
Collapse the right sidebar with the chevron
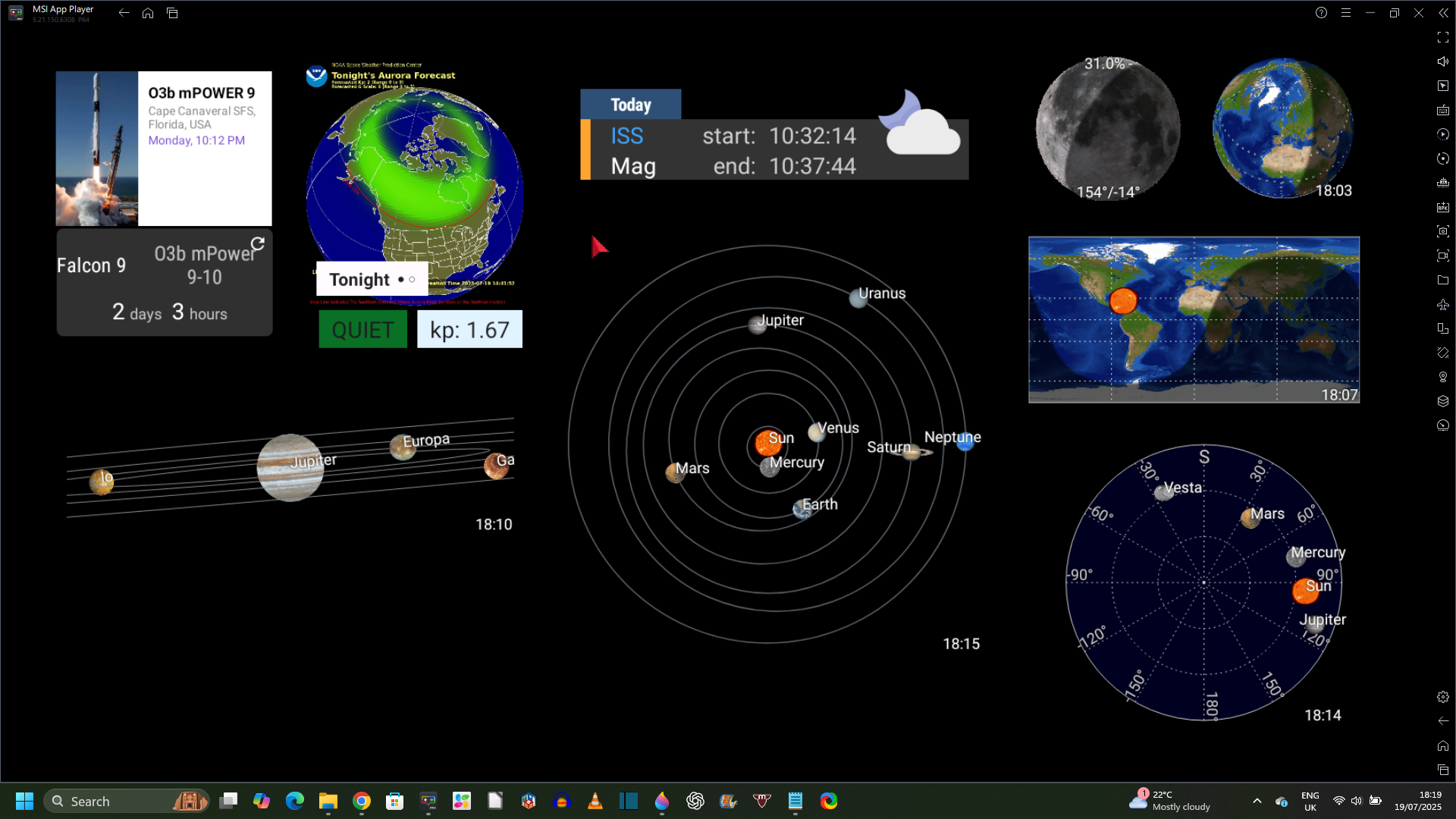1443,13
